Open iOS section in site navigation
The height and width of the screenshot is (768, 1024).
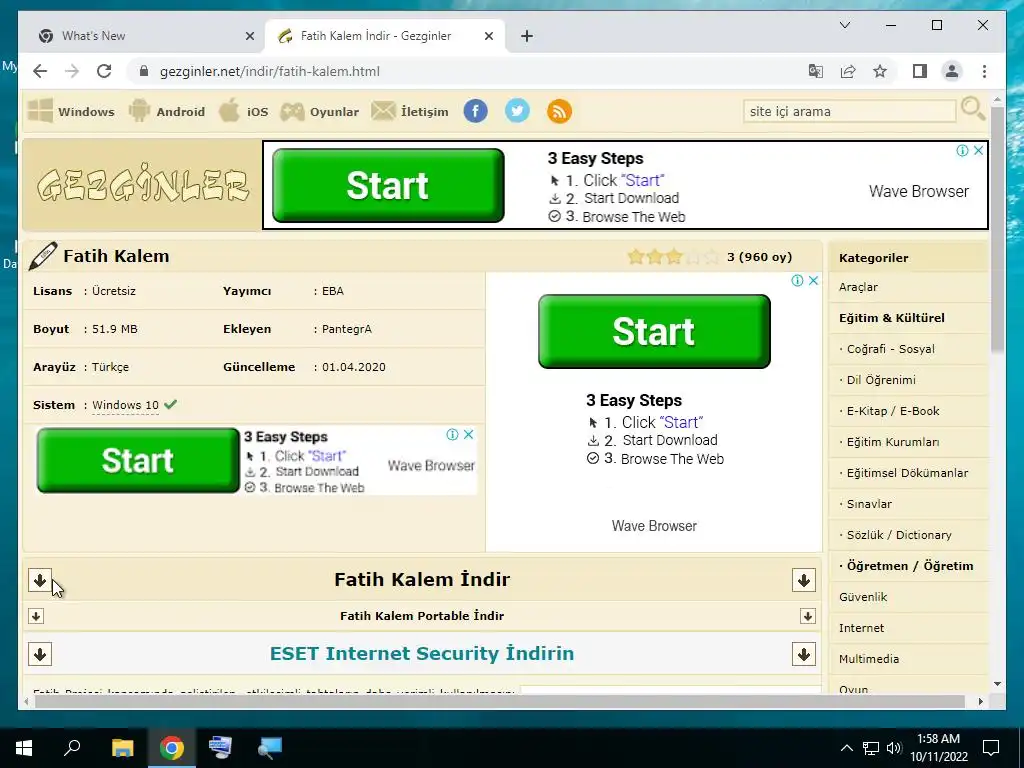click(x=243, y=111)
